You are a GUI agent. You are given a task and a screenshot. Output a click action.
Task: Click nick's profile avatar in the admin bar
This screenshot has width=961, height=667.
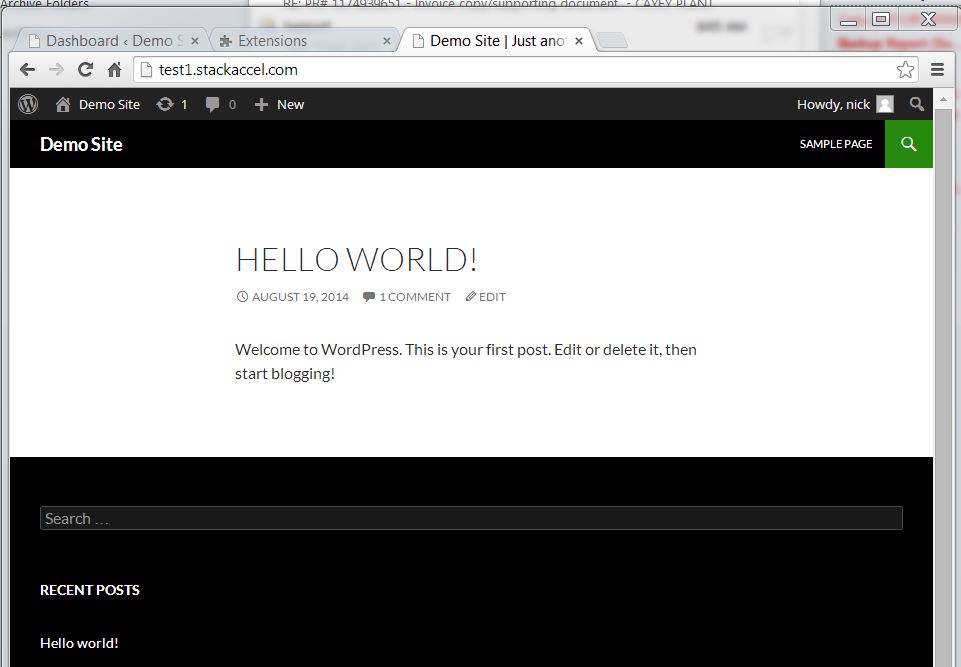pos(884,103)
